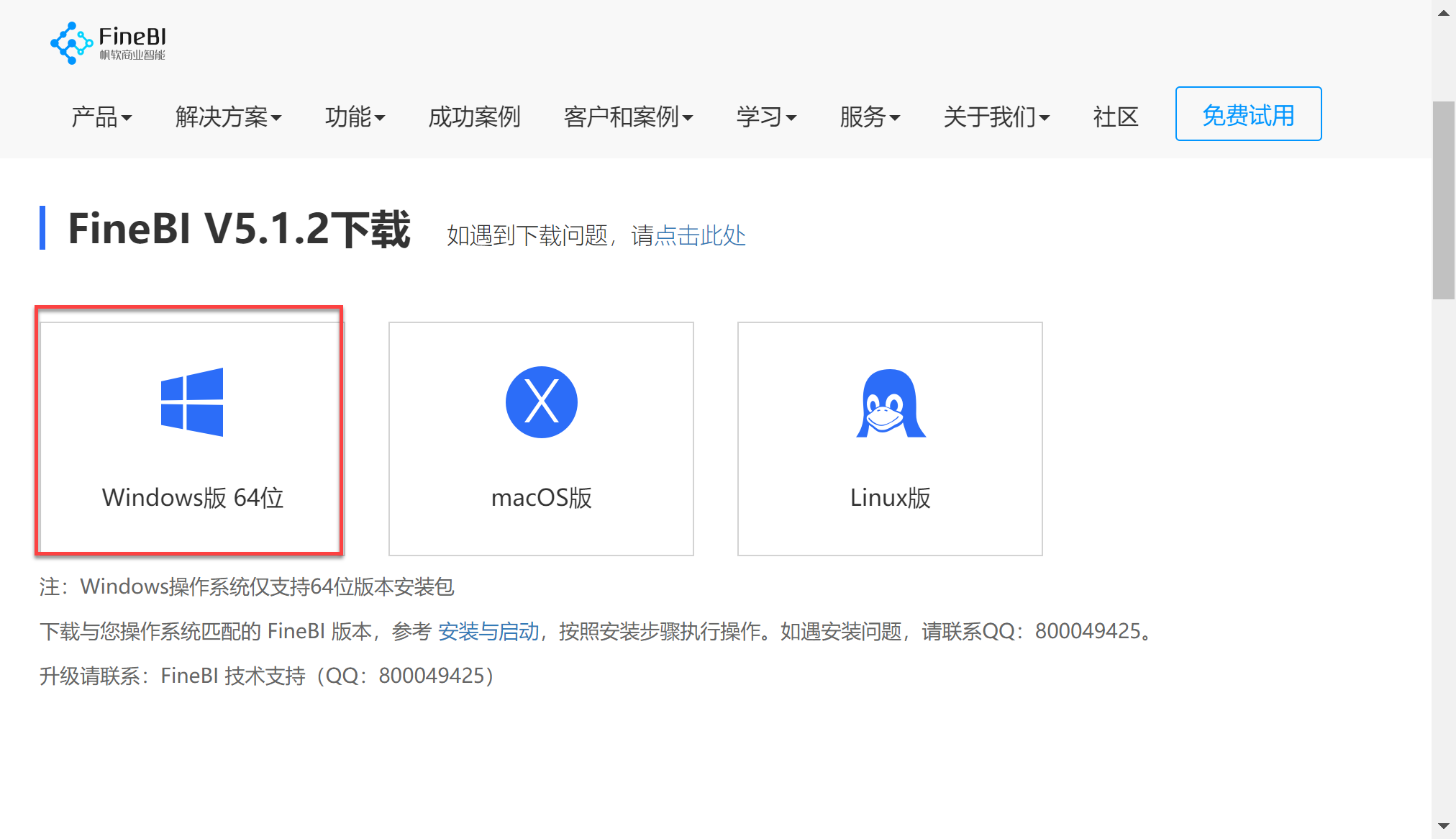Open the 客户和案例 dropdown

pos(628,117)
